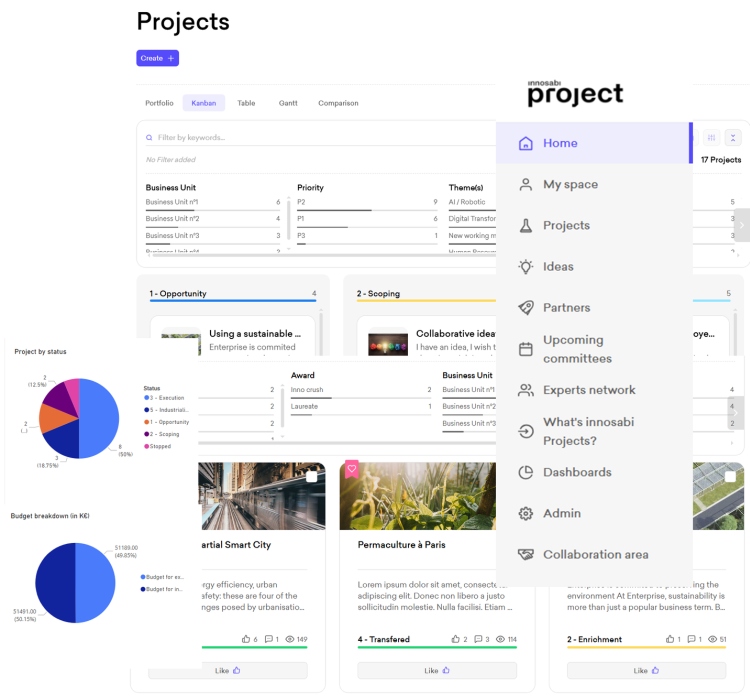
Task: Click the Create button
Action: pos(157,58)
